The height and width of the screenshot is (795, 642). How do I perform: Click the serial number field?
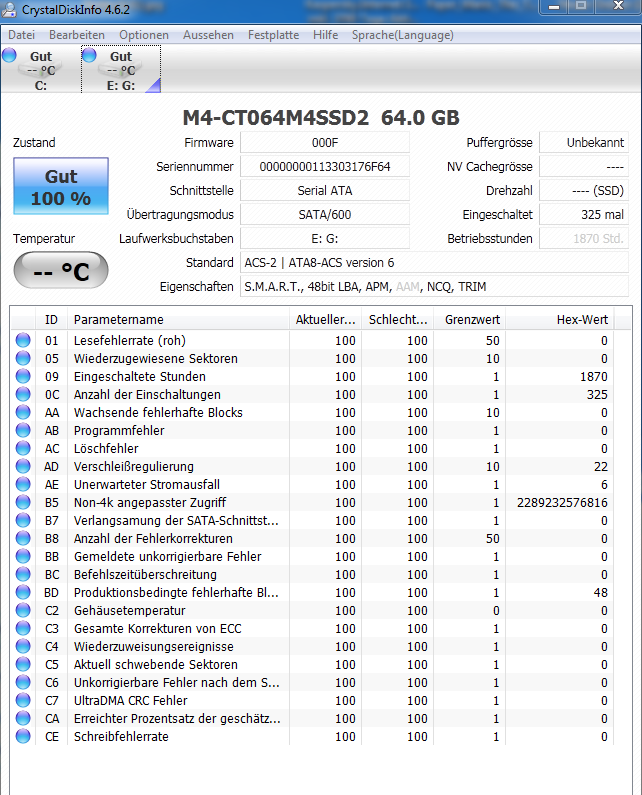click(325, 166)
